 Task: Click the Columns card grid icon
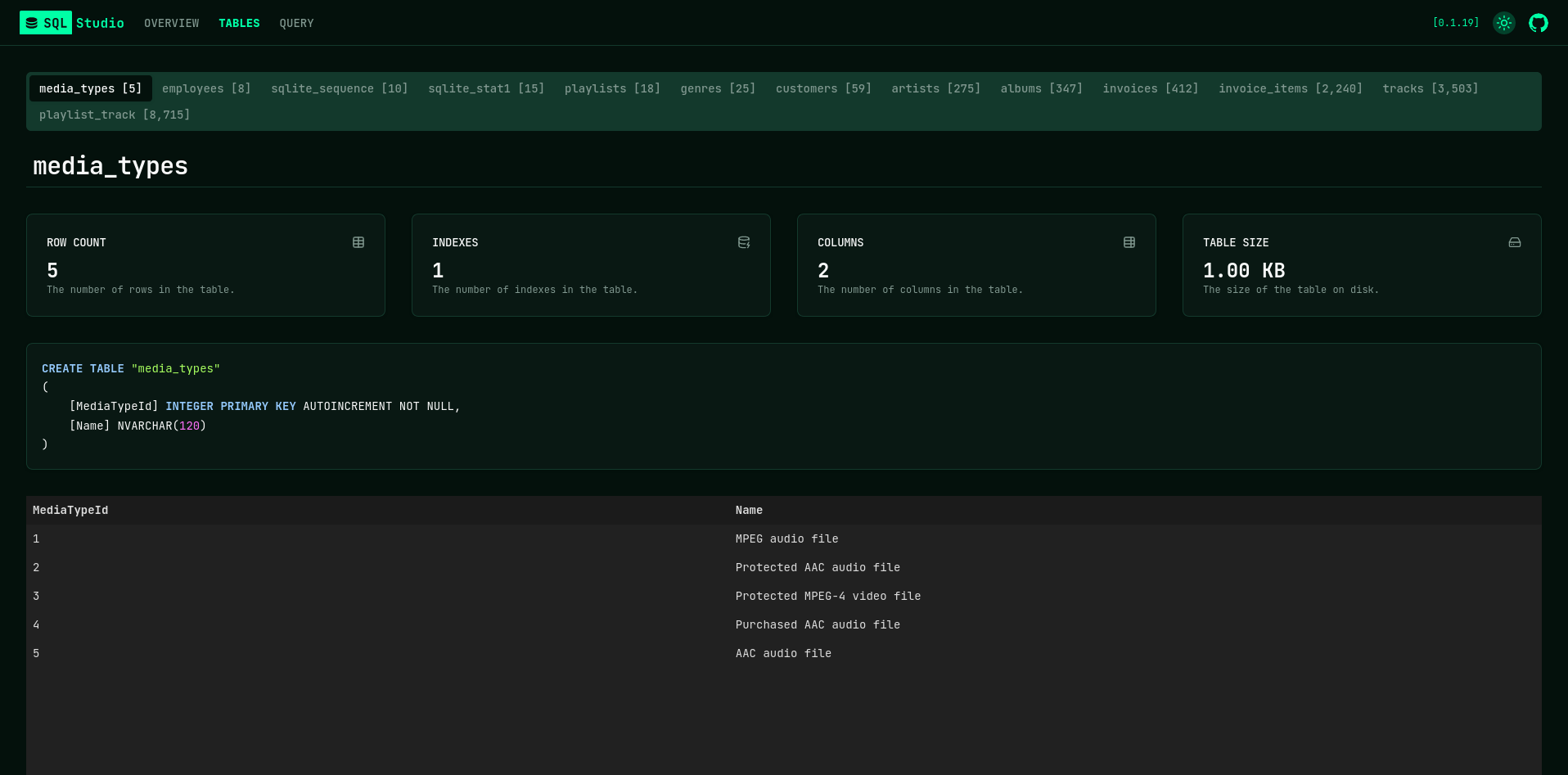[x=1129, y=242]
